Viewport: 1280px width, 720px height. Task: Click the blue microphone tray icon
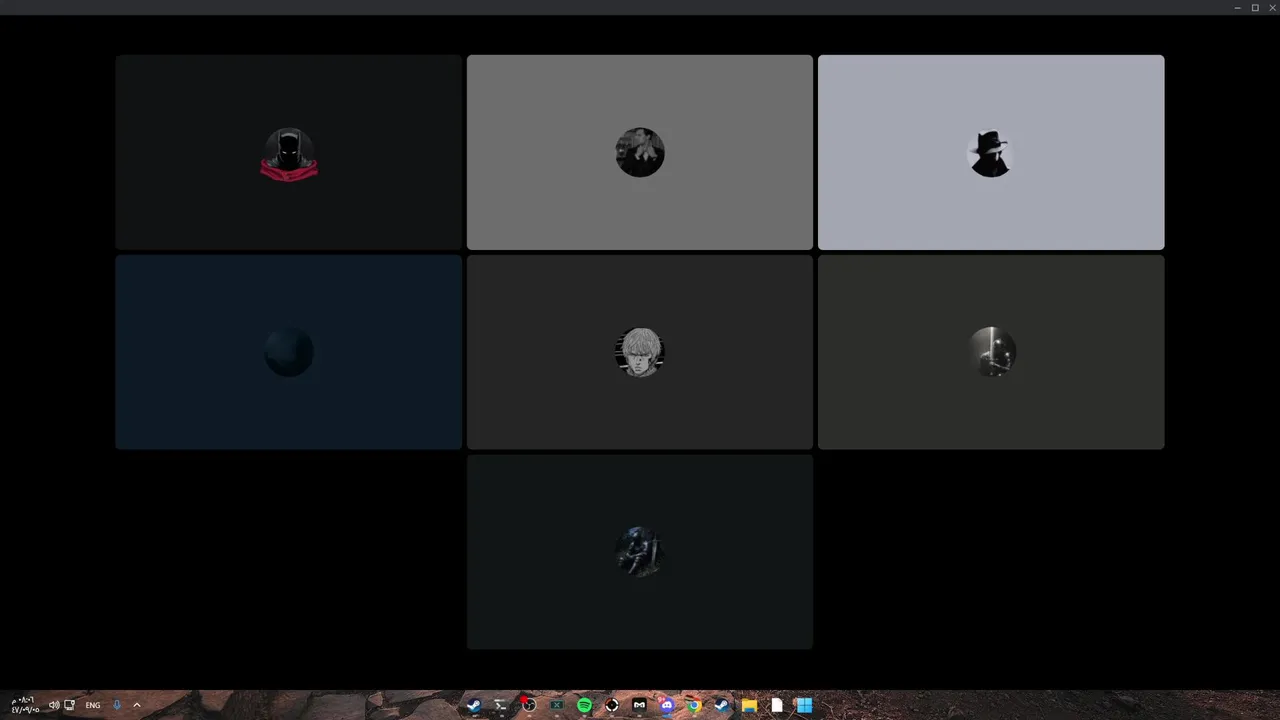click(x=117, y=705)
